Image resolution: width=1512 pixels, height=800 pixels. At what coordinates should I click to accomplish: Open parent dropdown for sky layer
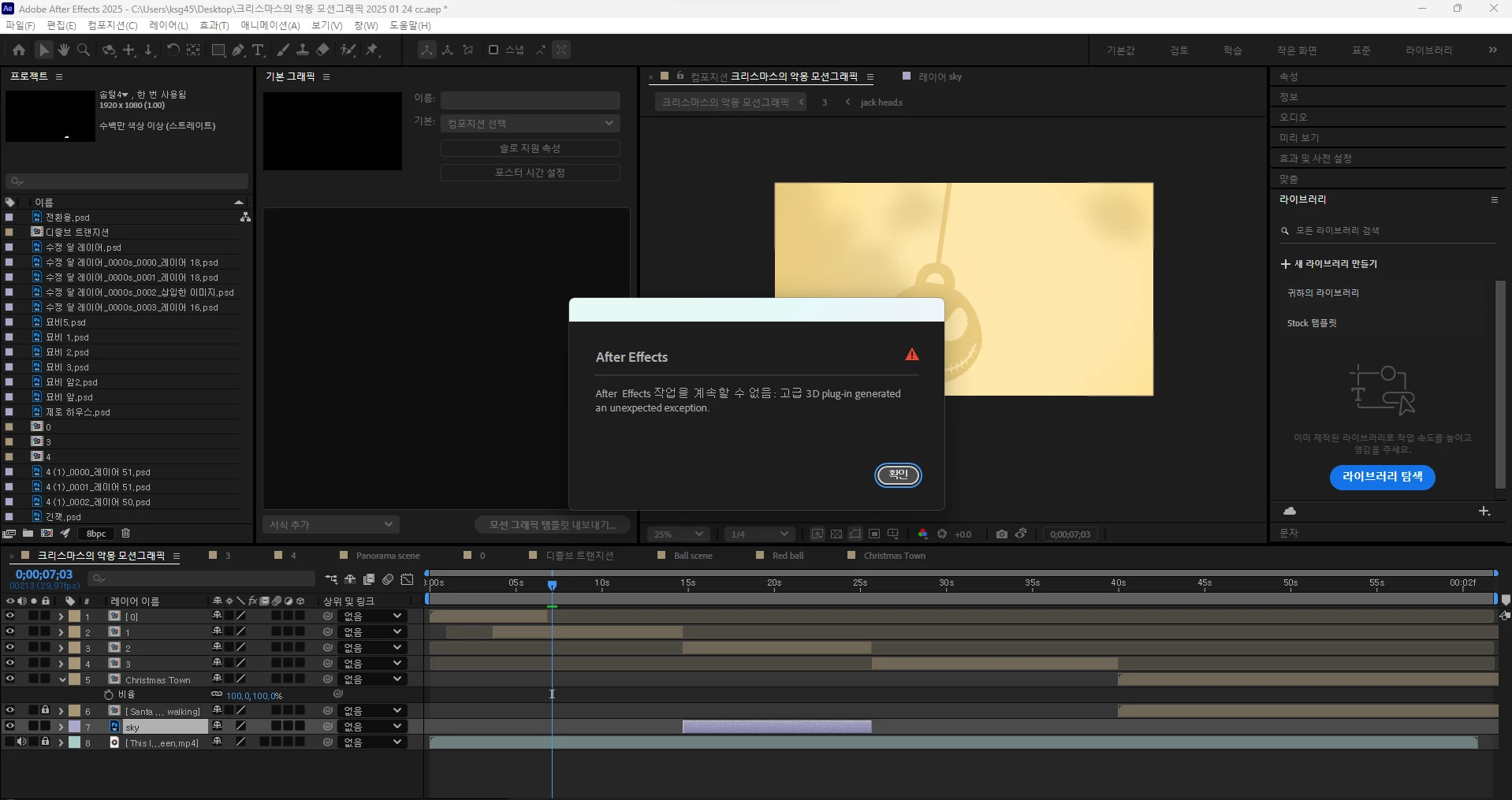coord(373,726)
